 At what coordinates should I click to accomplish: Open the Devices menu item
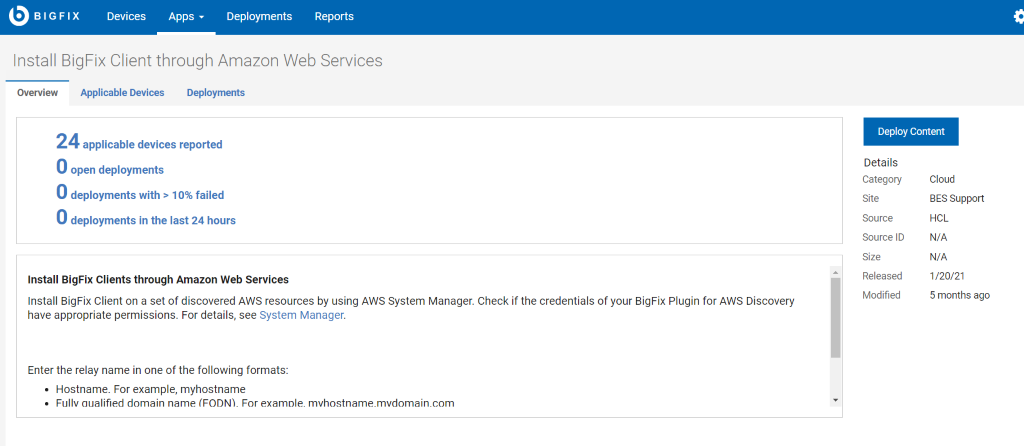(x=126, y=16)
